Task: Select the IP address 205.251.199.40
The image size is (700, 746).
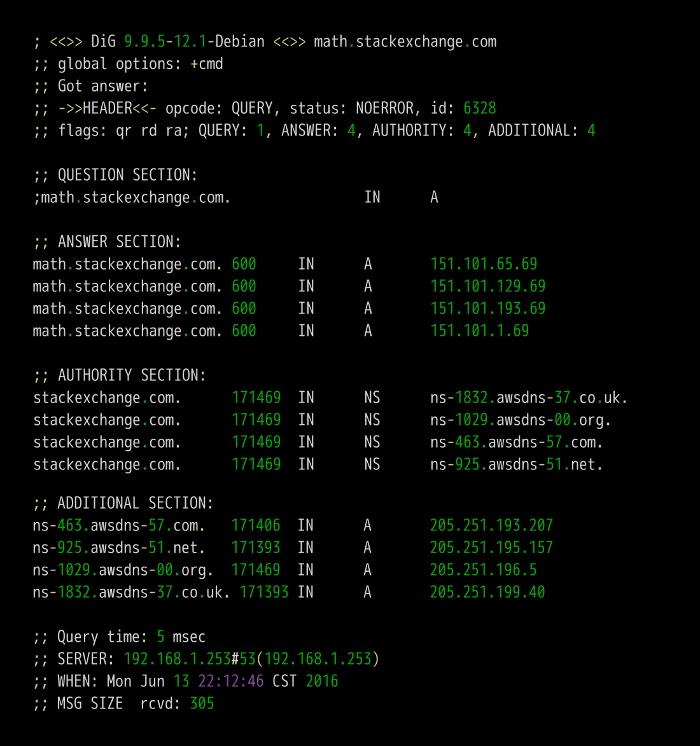Action: pyautogui.click(x=488, y=592)
